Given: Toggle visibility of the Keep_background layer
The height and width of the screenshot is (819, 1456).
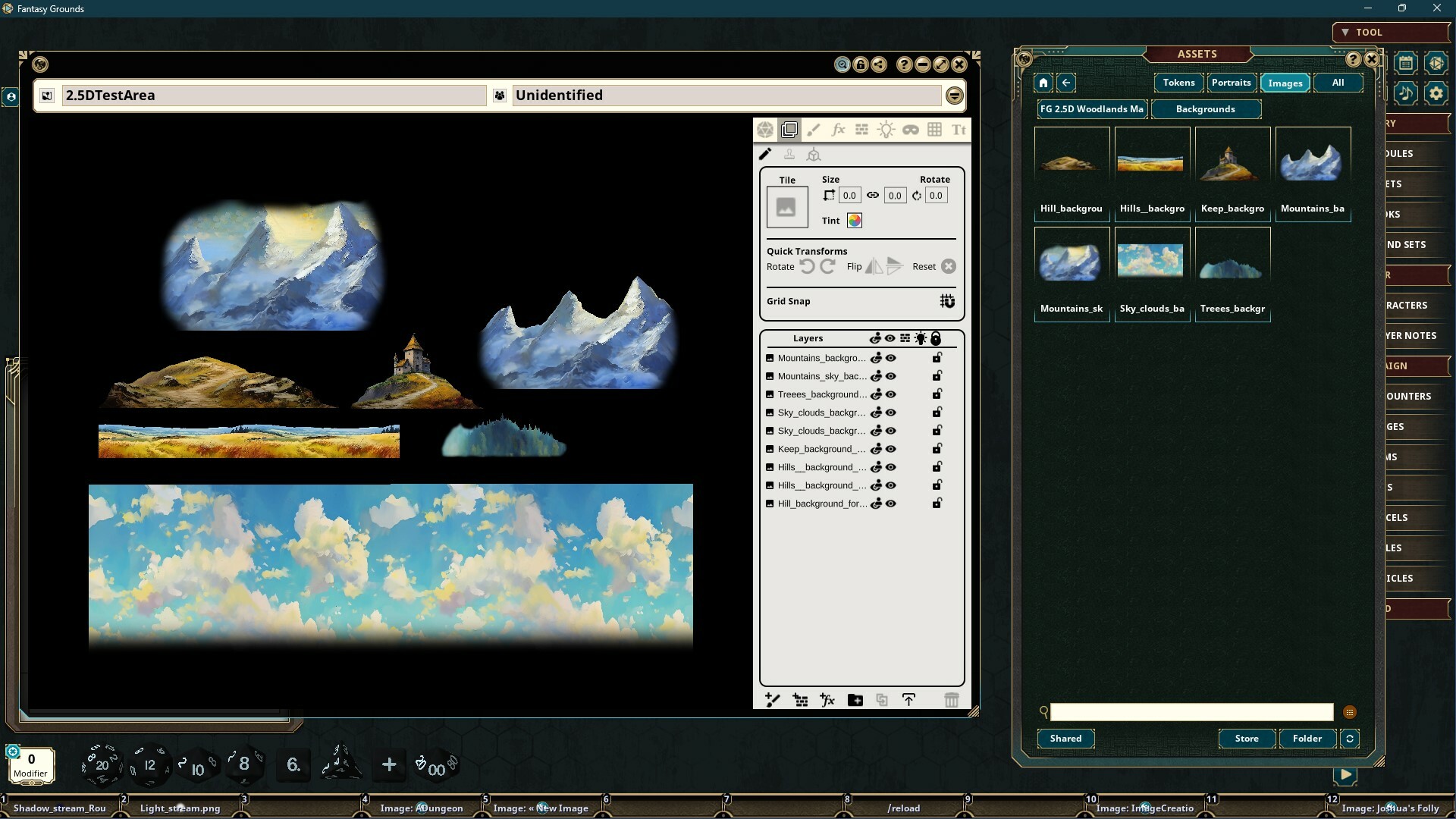Looking at the screenshot, I should 890,449.
